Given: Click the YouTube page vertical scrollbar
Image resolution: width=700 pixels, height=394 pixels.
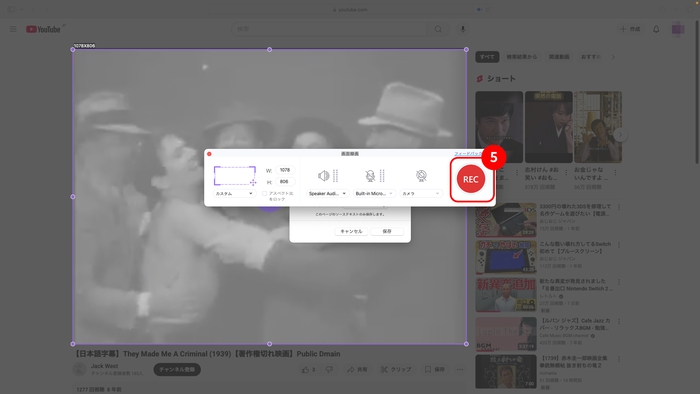Looking at the screenshot, I should [697, 91].
